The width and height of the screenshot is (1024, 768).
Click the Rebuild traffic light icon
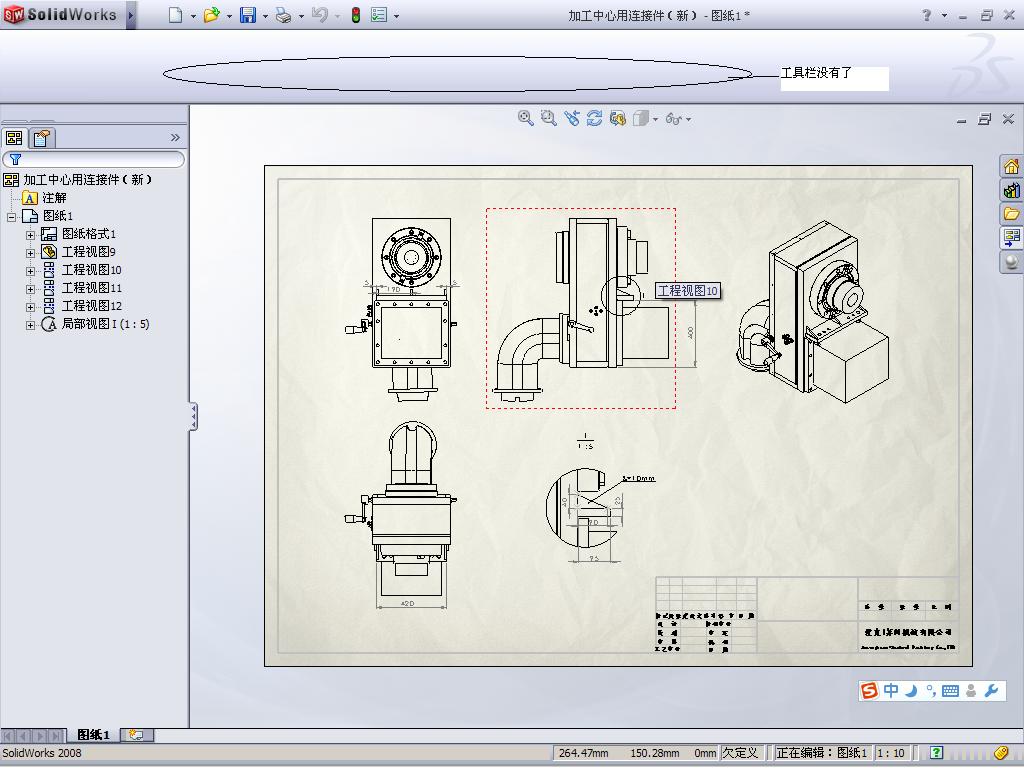[x=356, y=15]
